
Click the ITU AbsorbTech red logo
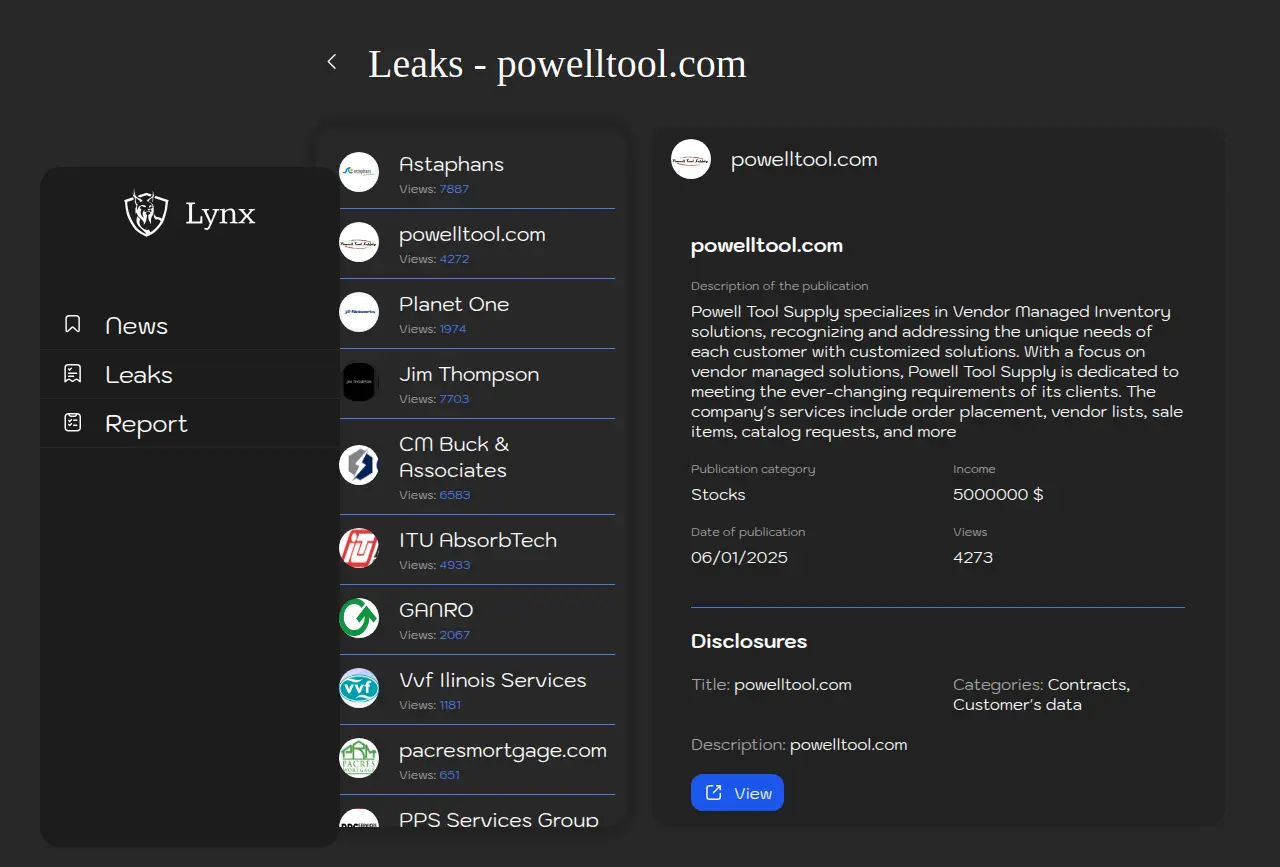click(x=359, y=548)
